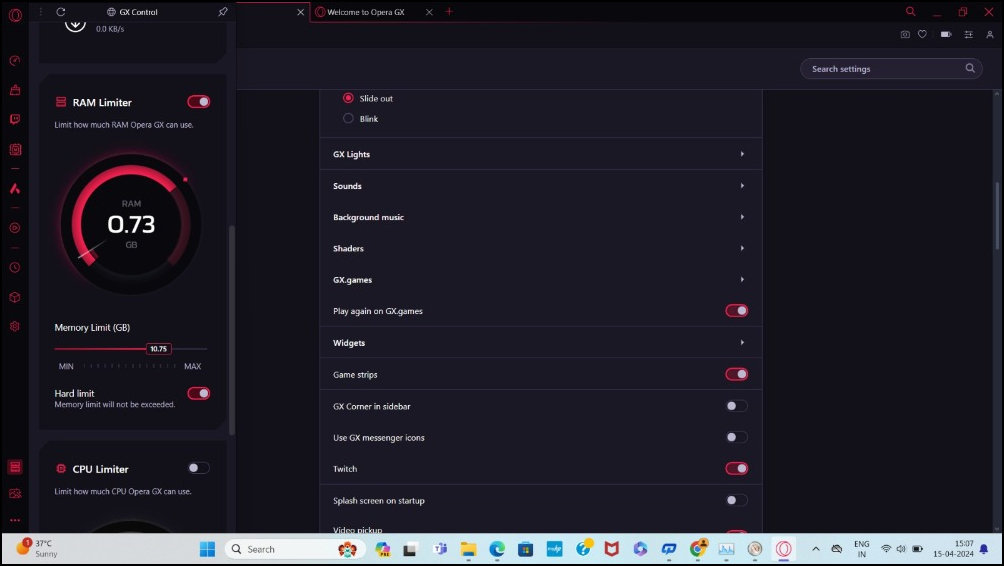Enable GX Corner in sidebar
The image size is (1004, 566).
(x=736, y=405)
